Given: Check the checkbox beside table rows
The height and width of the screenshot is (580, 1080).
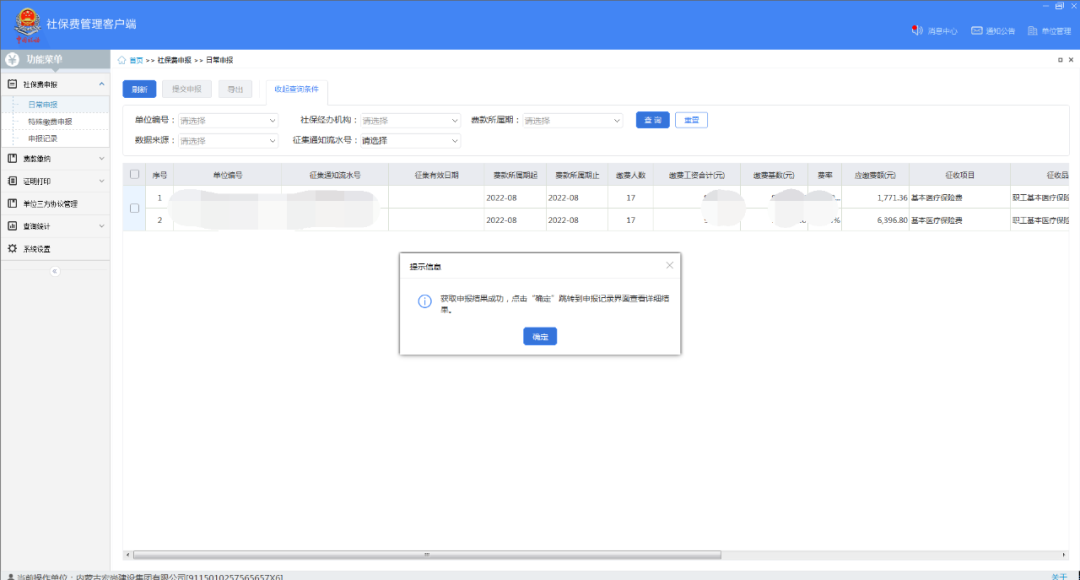Looking at the screenshot, I should 134,208.
